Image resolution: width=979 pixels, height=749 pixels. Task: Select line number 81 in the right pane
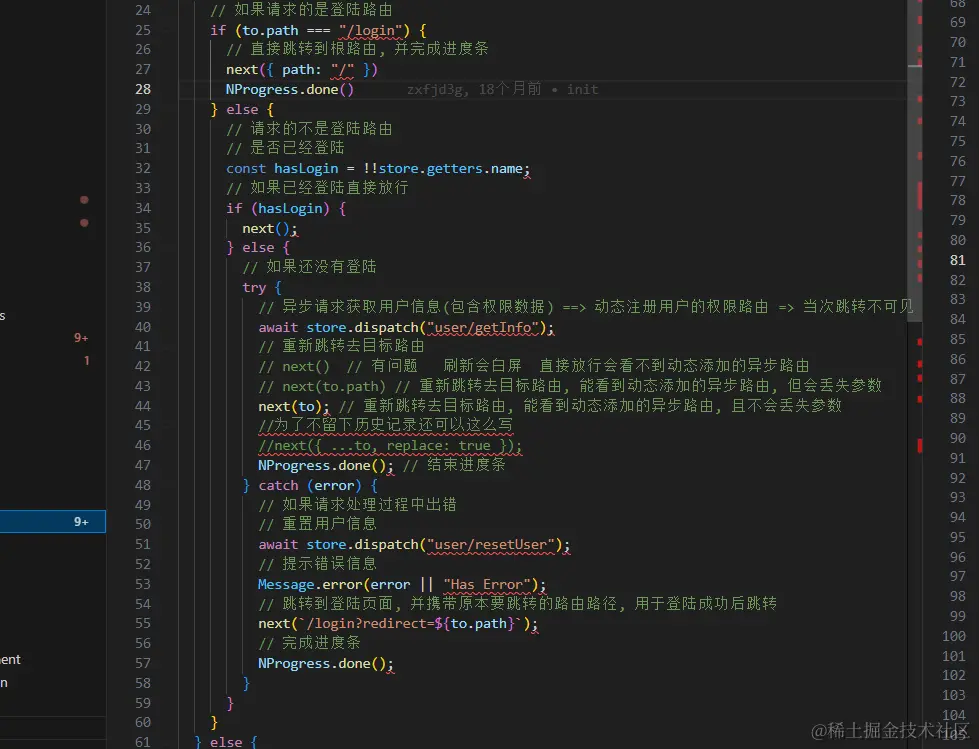tap(957, 260)
